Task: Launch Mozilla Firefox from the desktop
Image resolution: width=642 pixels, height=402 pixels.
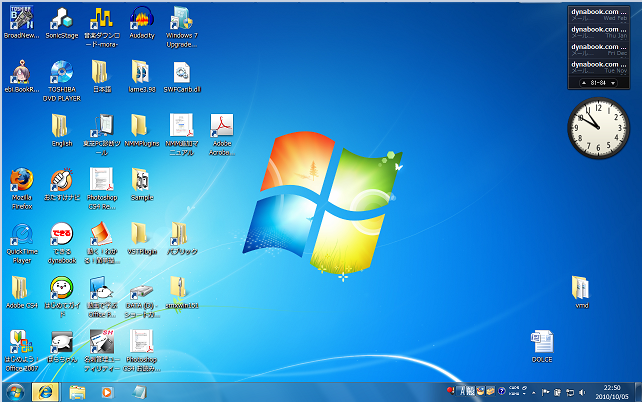Action: 22,189
